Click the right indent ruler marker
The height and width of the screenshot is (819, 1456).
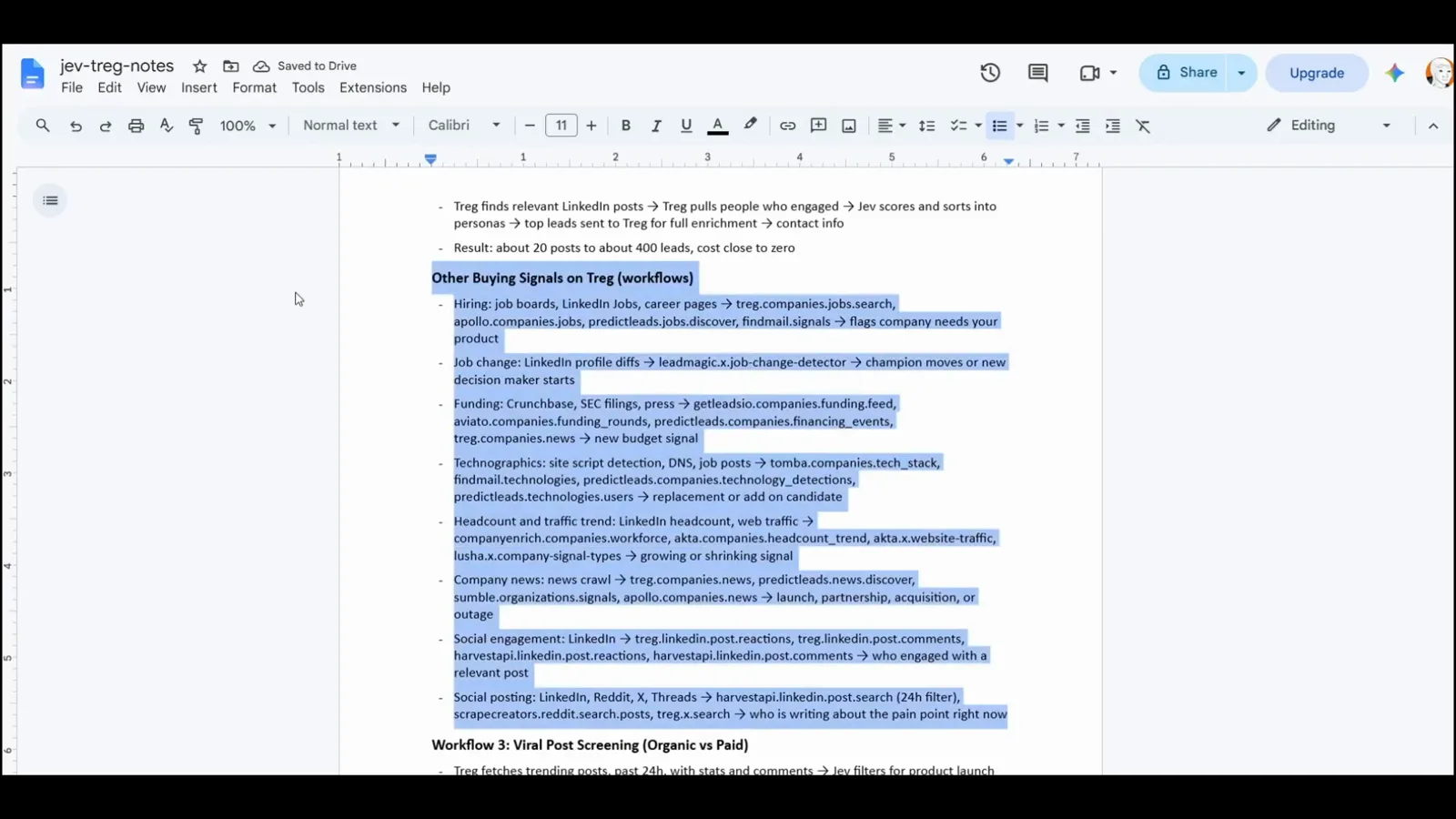coord(1008,161)
